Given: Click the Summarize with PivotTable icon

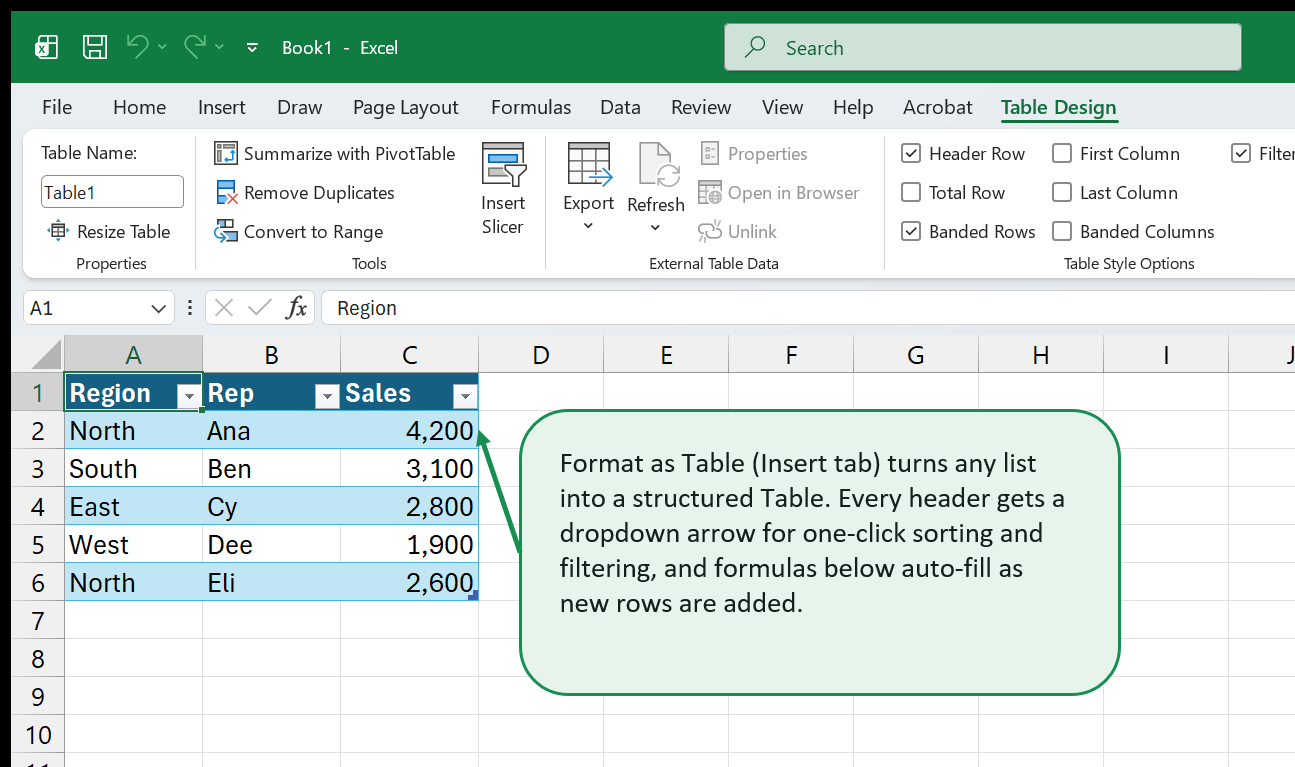Looking at the screenshot, I should point(226,153).
